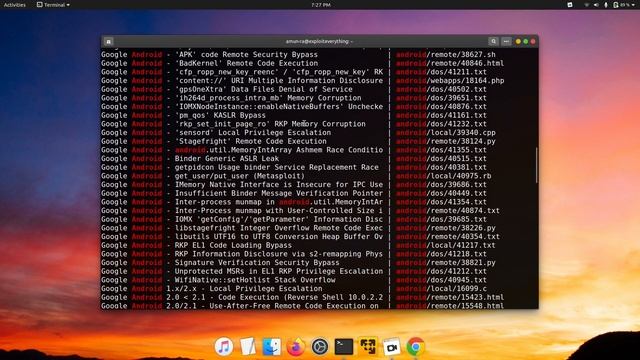Viewport: 640px width, 360px height.
Task: Expand the system menu arrow in top bar
Action: [634, 5]
